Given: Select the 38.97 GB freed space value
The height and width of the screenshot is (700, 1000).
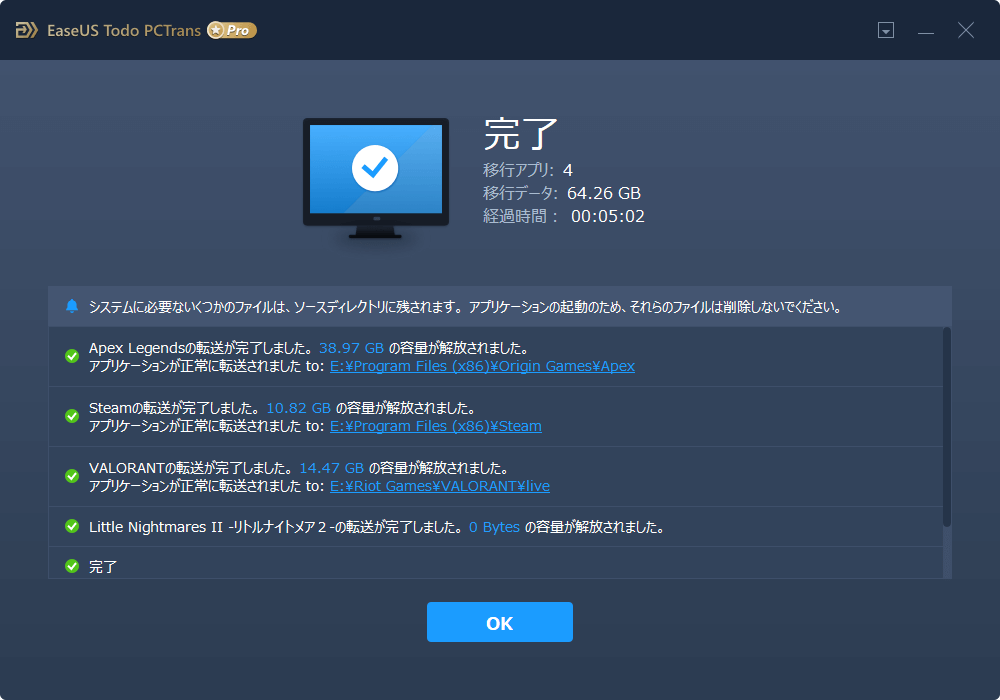Looking at the screenshot, I should pos(351,348).
